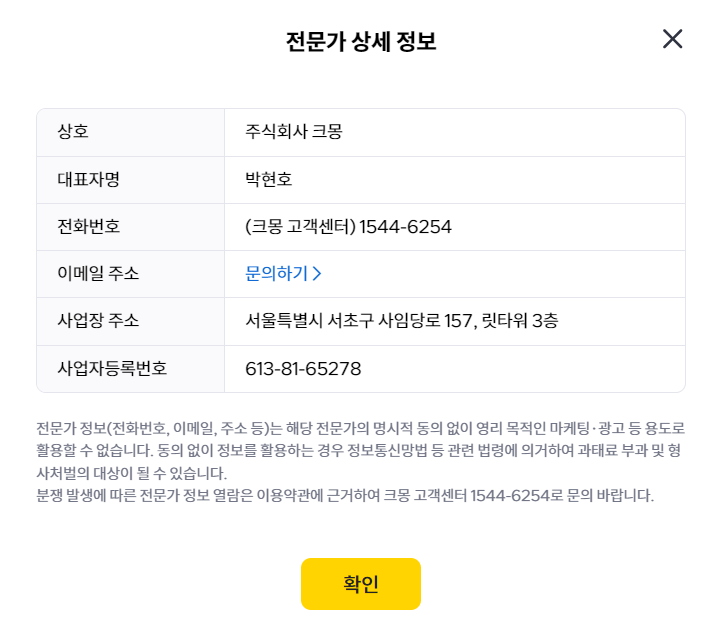Select the 상호 label cell
This screenshot has width=722, height=636.
coord(130,132)
